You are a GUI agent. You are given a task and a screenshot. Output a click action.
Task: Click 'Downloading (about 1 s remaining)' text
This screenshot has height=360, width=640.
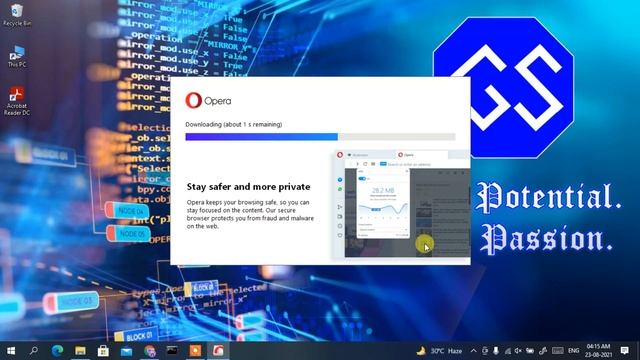(233, 124)
